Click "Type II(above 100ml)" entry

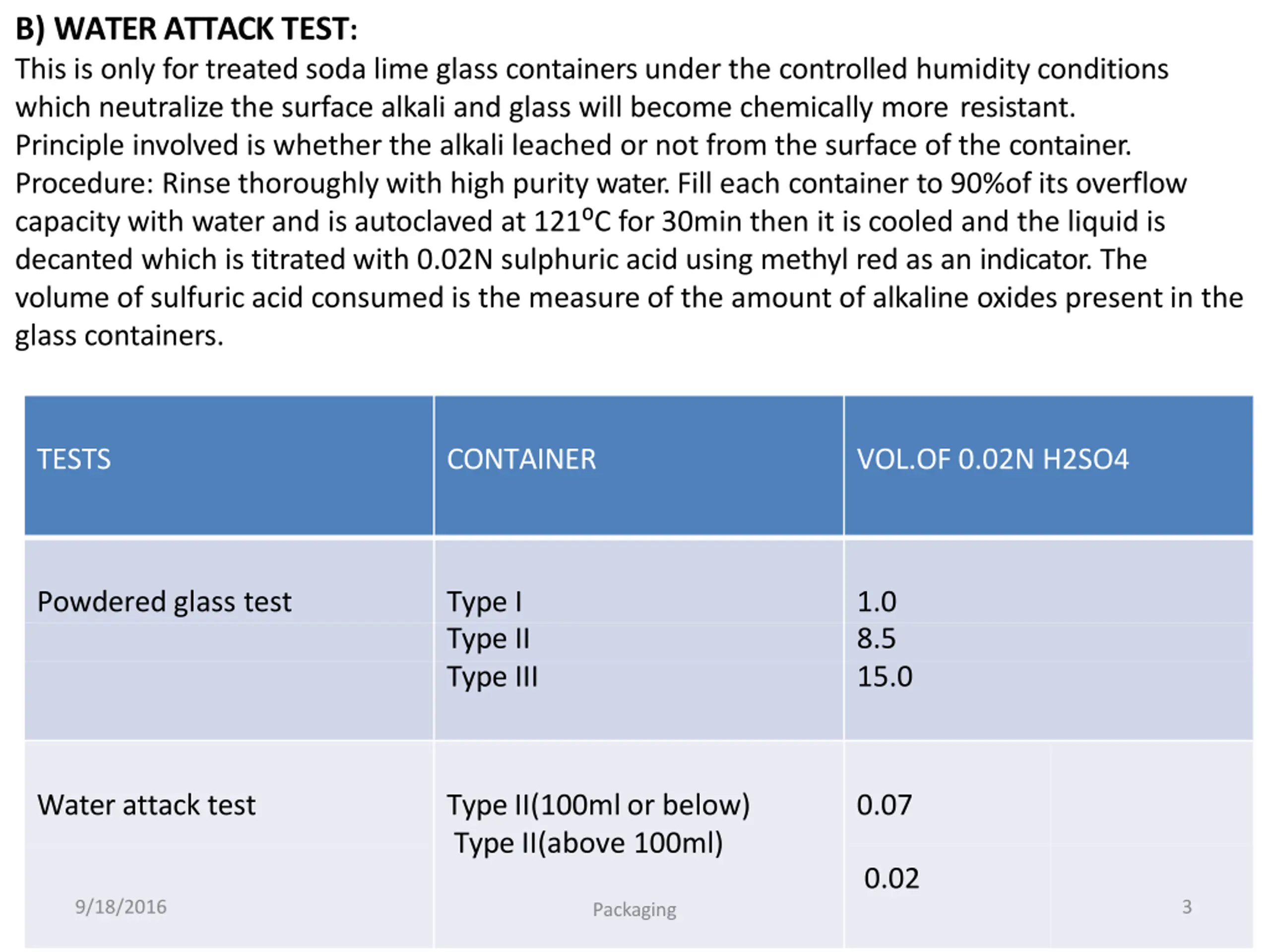588,843
